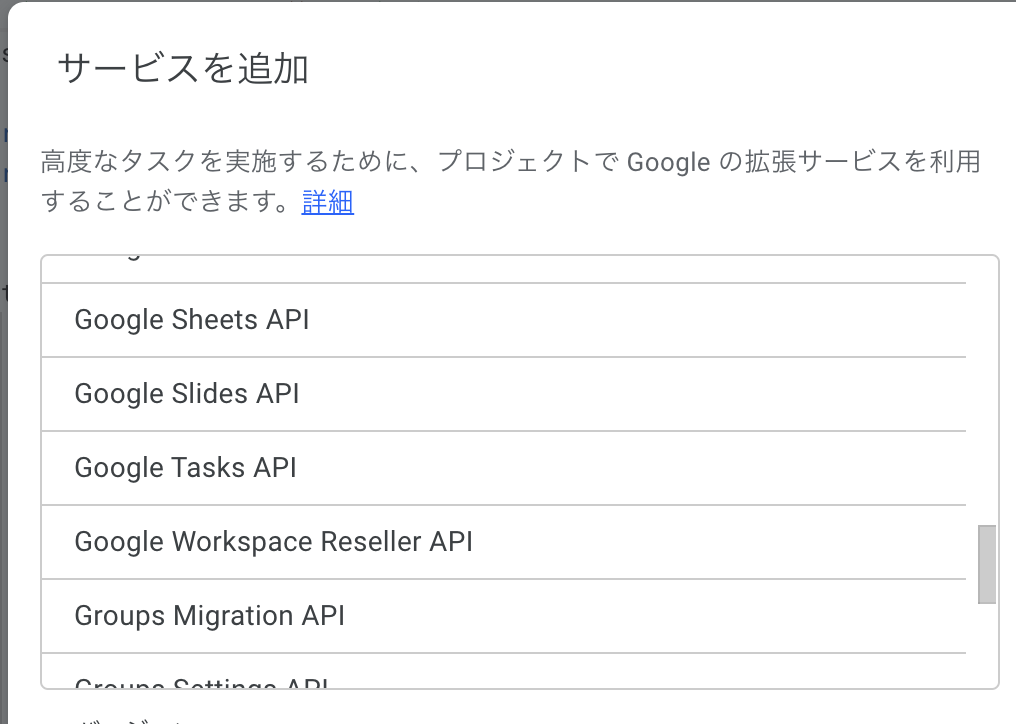
Task: Open the 詳細 link
Action: (x=327, y=203)
